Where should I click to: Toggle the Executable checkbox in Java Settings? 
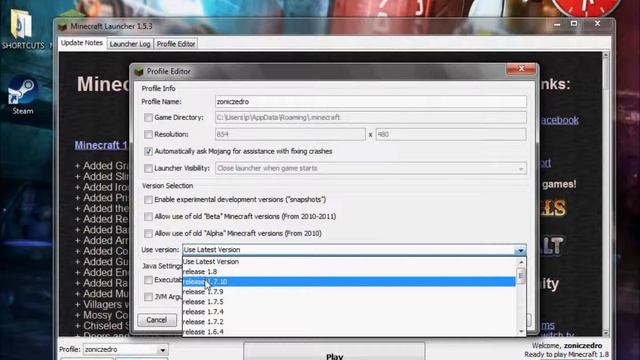coord(148,280)
